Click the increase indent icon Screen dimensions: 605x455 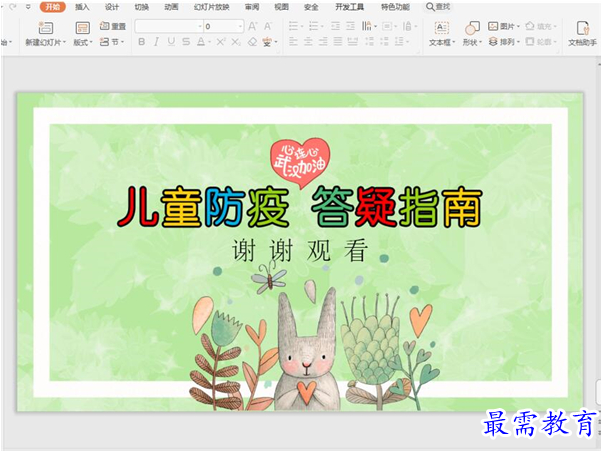(x=350, y=26)
